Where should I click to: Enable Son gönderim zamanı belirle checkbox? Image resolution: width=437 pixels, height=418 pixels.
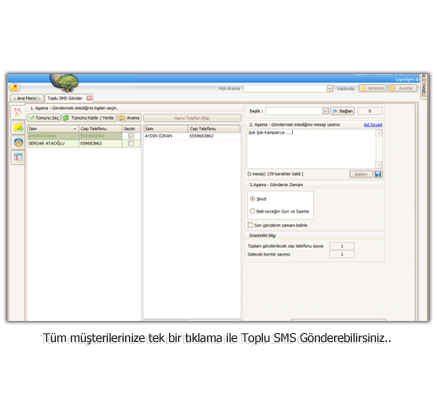(251, 225)
